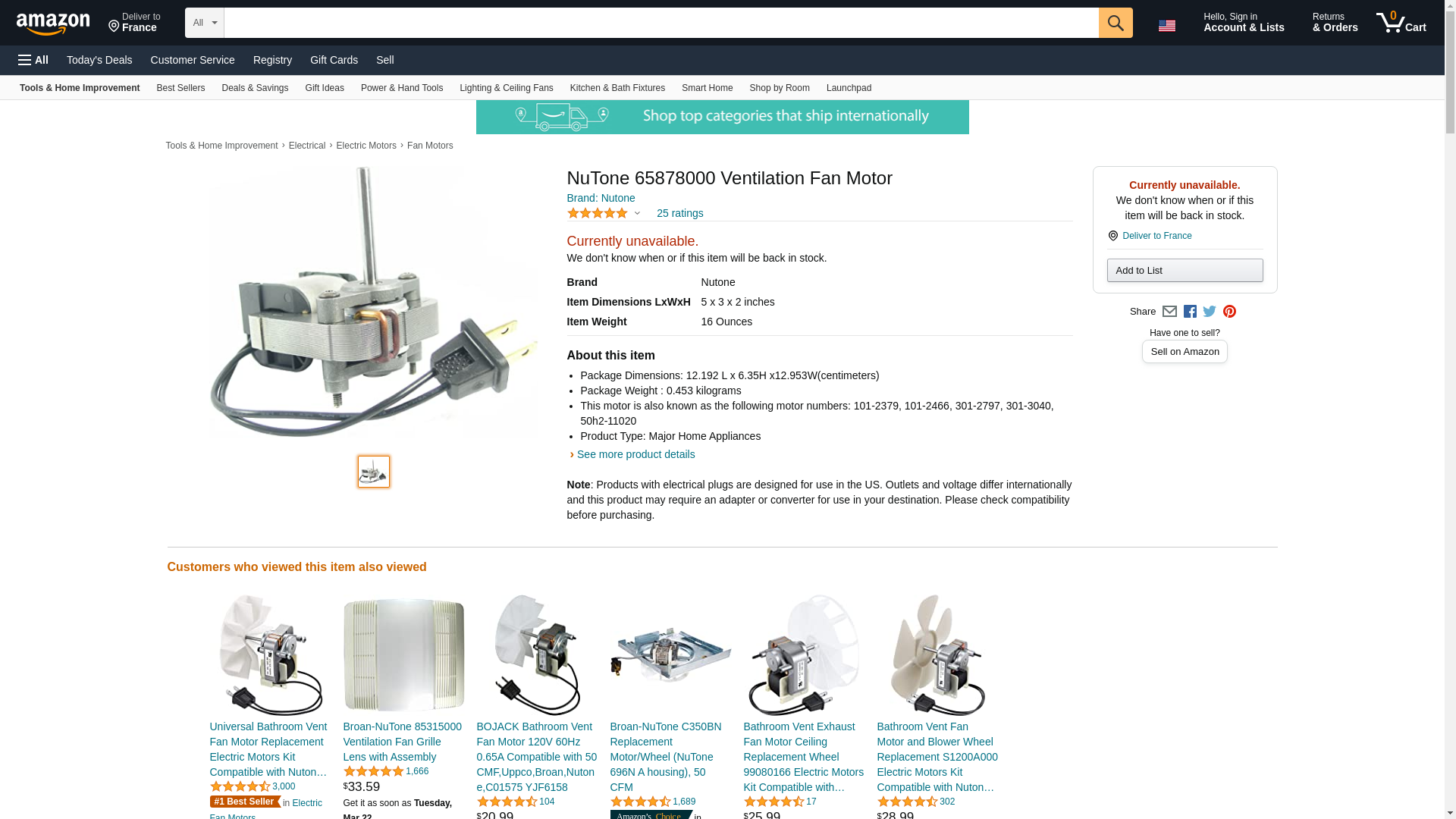Viewport: 1456px width, 819px height.
Task: Click the US flag language selector
Action: [1166, 26]
